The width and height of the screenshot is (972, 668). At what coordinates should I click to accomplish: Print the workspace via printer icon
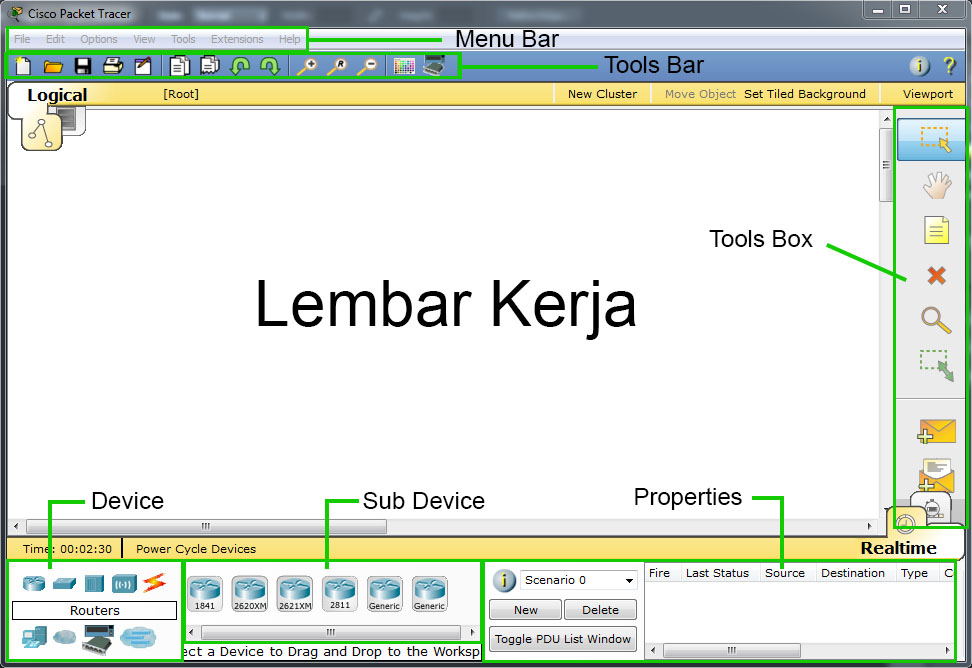coord(113,66)
